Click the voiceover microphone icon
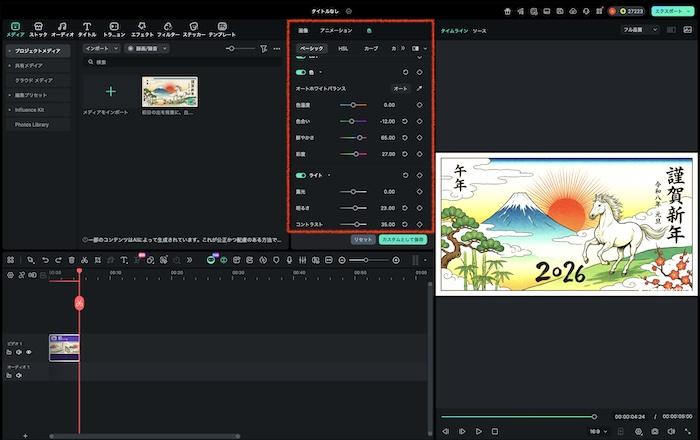 pos(289,260)
